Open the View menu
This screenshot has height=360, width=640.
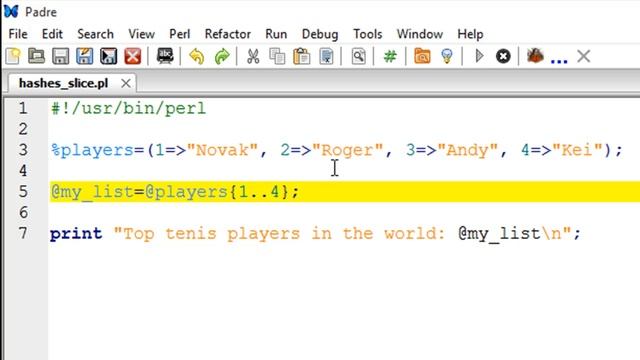click(141, 34)
